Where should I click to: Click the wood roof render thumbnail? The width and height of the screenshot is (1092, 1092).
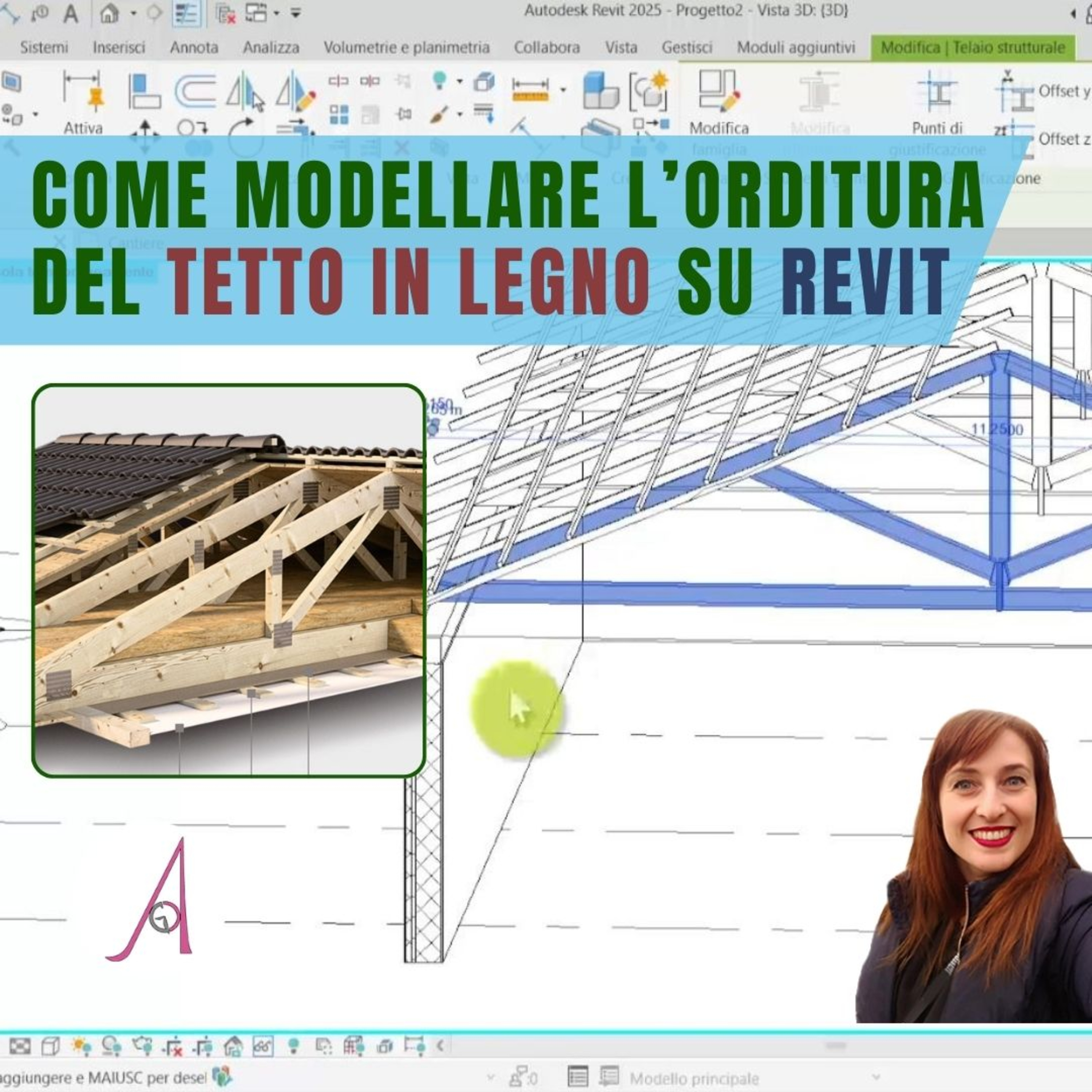228,581
